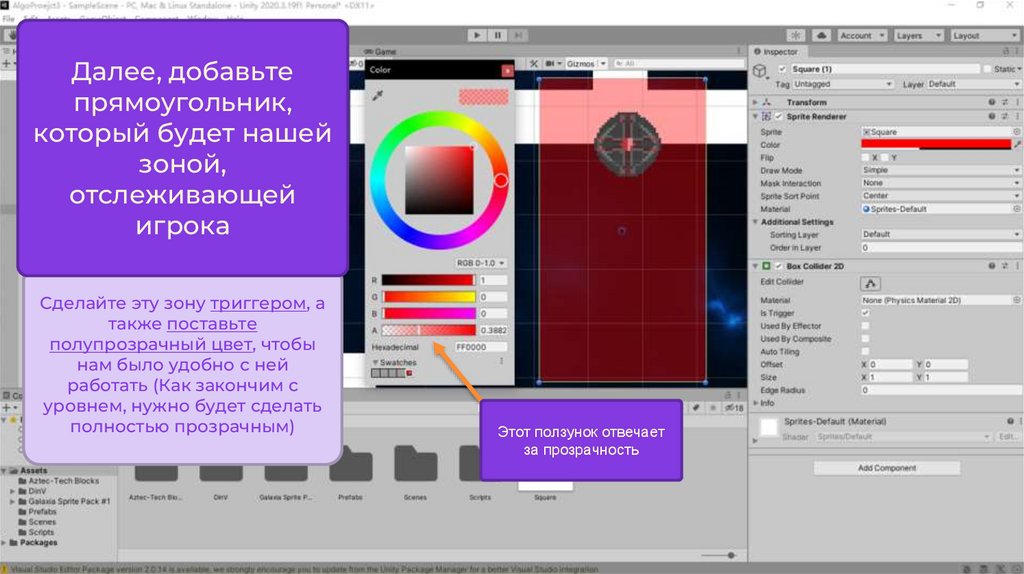Enable Used By Effector checkbox
The height and width of the screenshot is (574, 1024).
point(865,326)
